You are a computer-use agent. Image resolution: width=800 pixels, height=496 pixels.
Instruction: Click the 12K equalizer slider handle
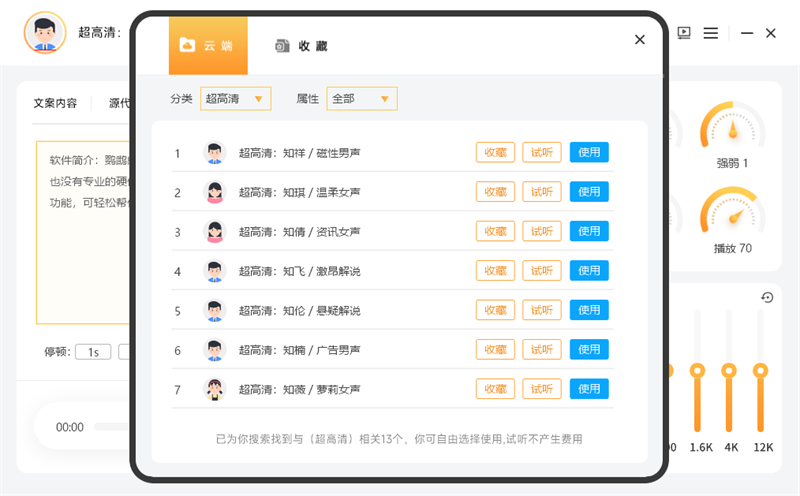pos(761,371)
